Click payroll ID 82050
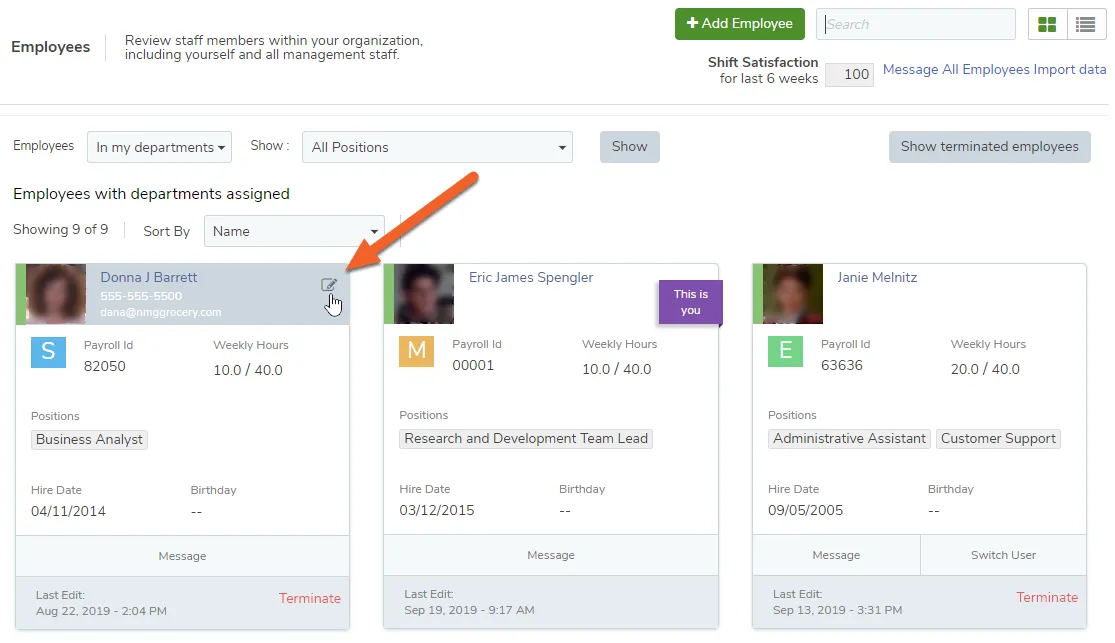The width and height of the screenshot is (1115, 643). tap(105, 366)
